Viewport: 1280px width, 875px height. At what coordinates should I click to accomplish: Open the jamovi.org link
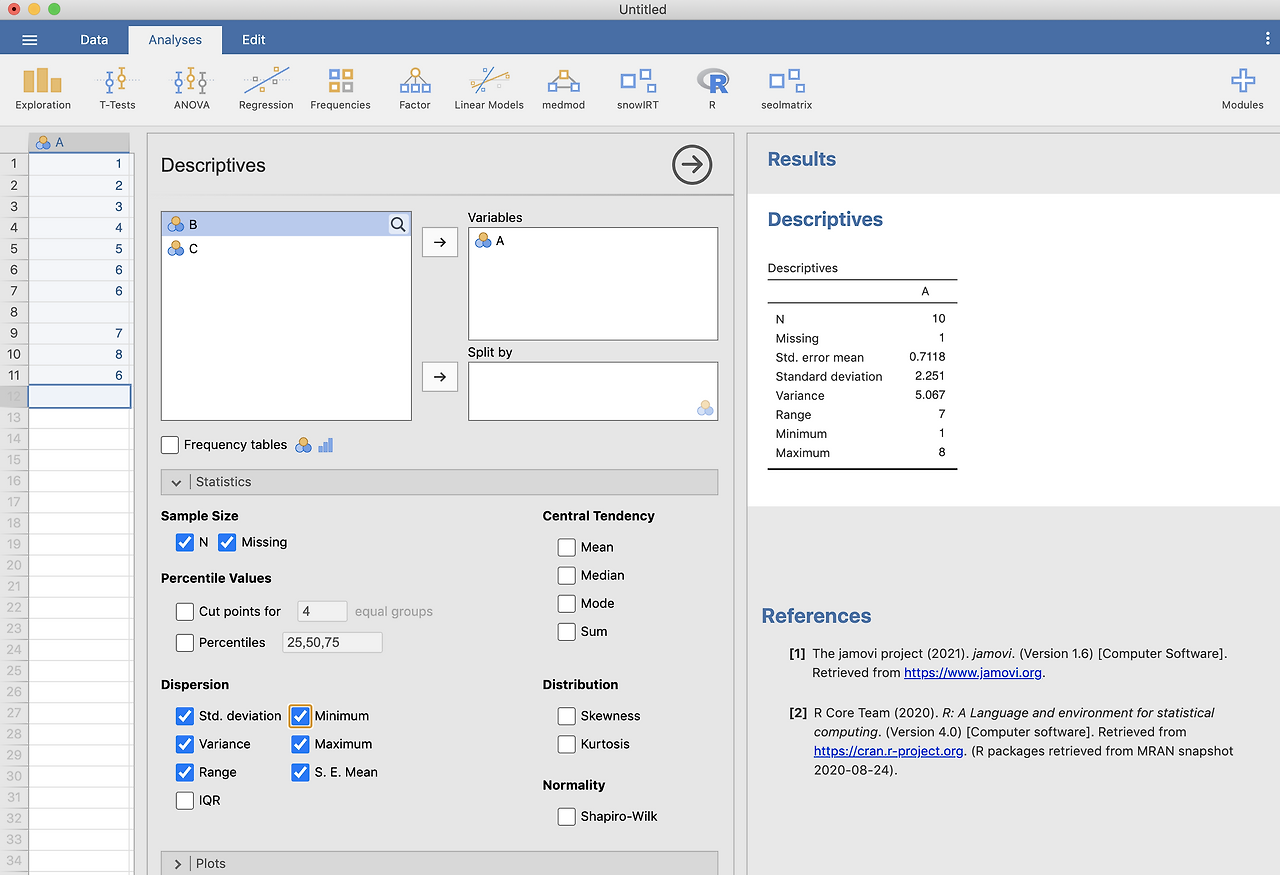click(x=973, y=673)
